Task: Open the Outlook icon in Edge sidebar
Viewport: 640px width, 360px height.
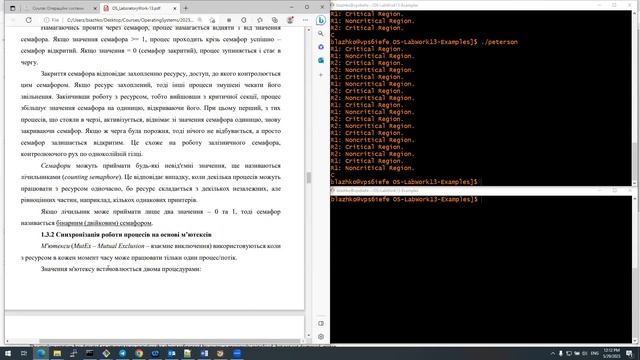Action: [x=321, y=60]
